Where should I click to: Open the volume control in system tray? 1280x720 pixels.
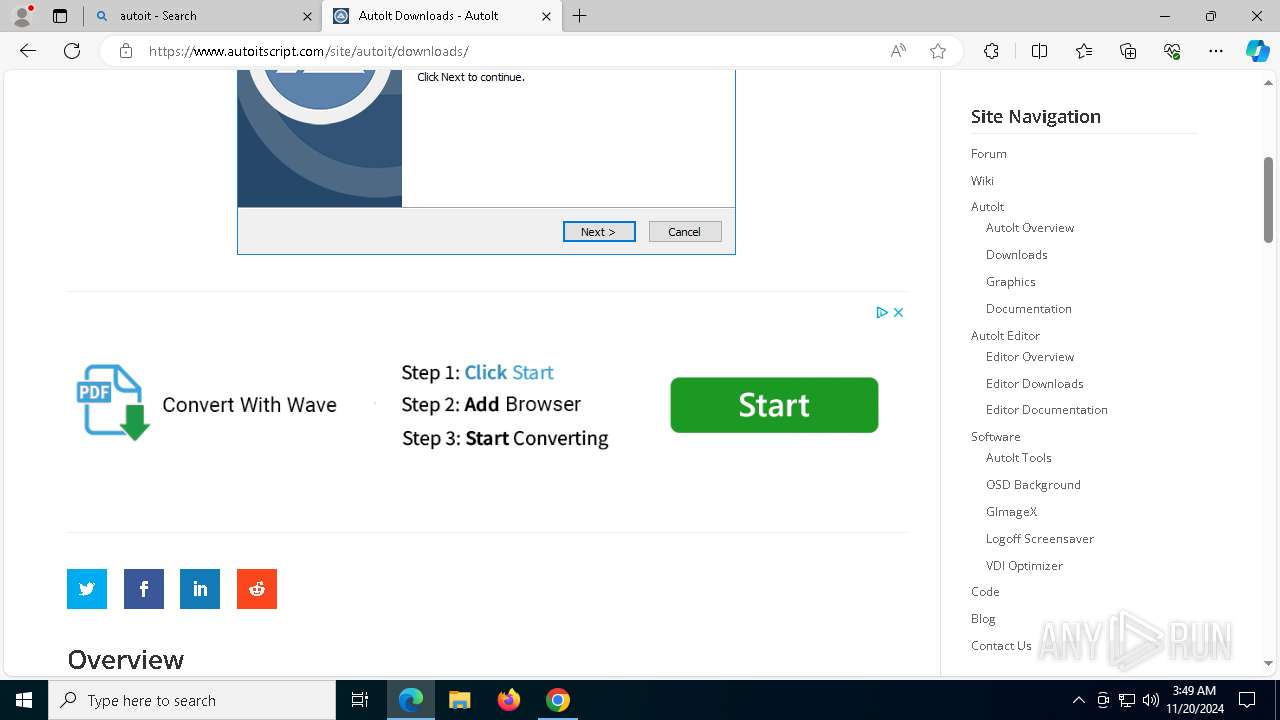point(1150,700)
